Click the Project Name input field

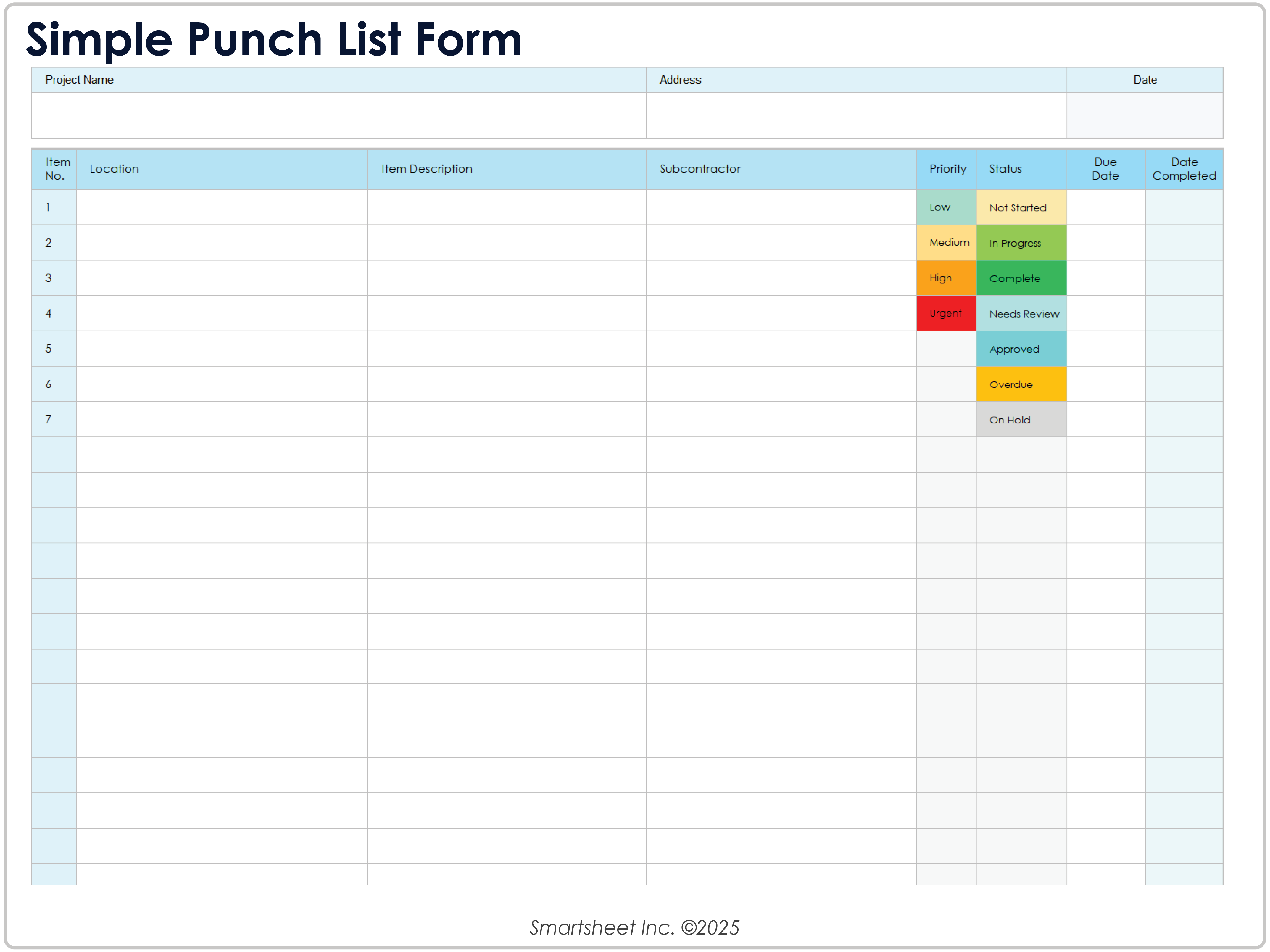tap(339, 115)
